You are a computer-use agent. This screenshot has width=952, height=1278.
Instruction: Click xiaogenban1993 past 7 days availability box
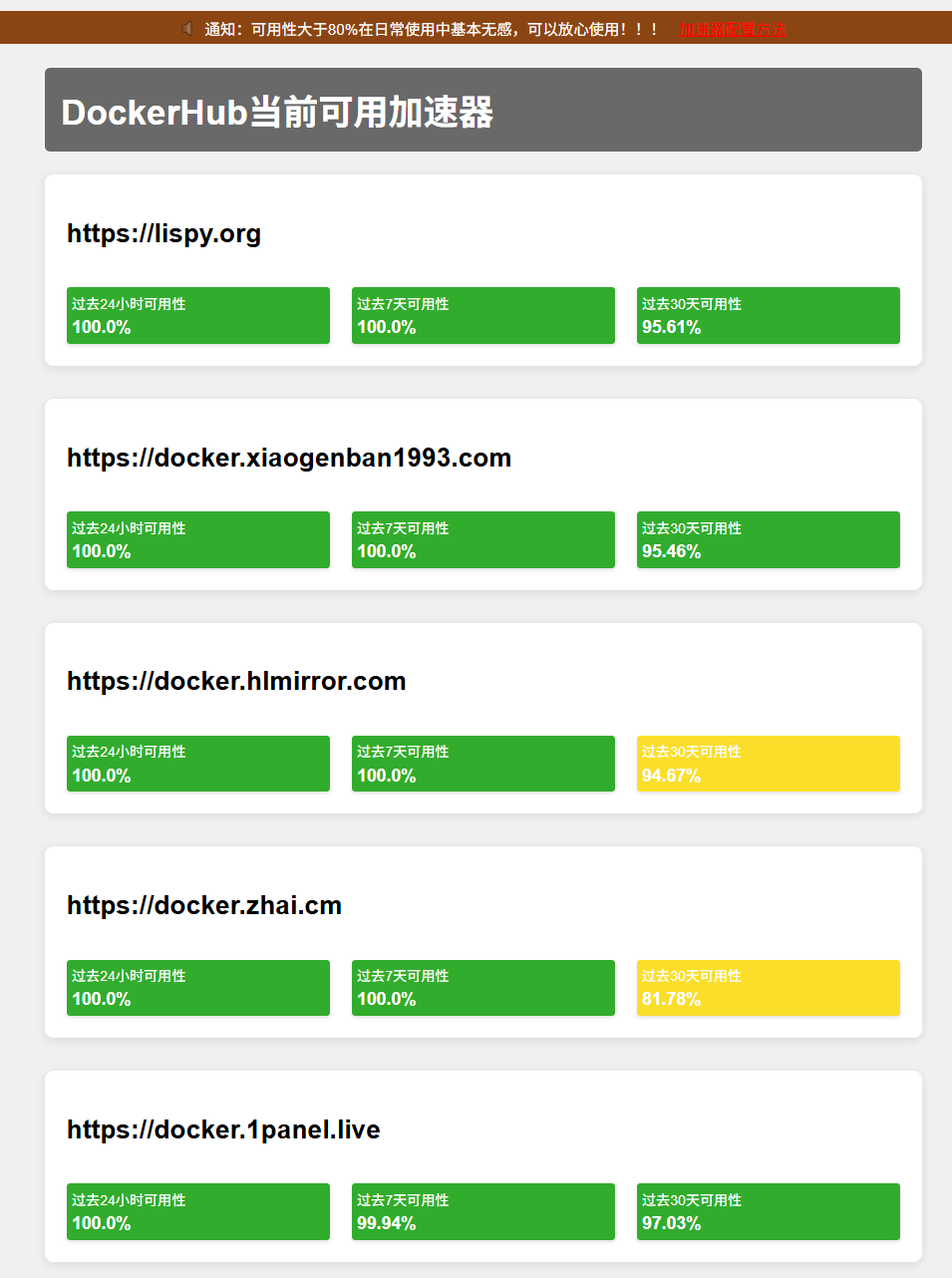(483, 539)
